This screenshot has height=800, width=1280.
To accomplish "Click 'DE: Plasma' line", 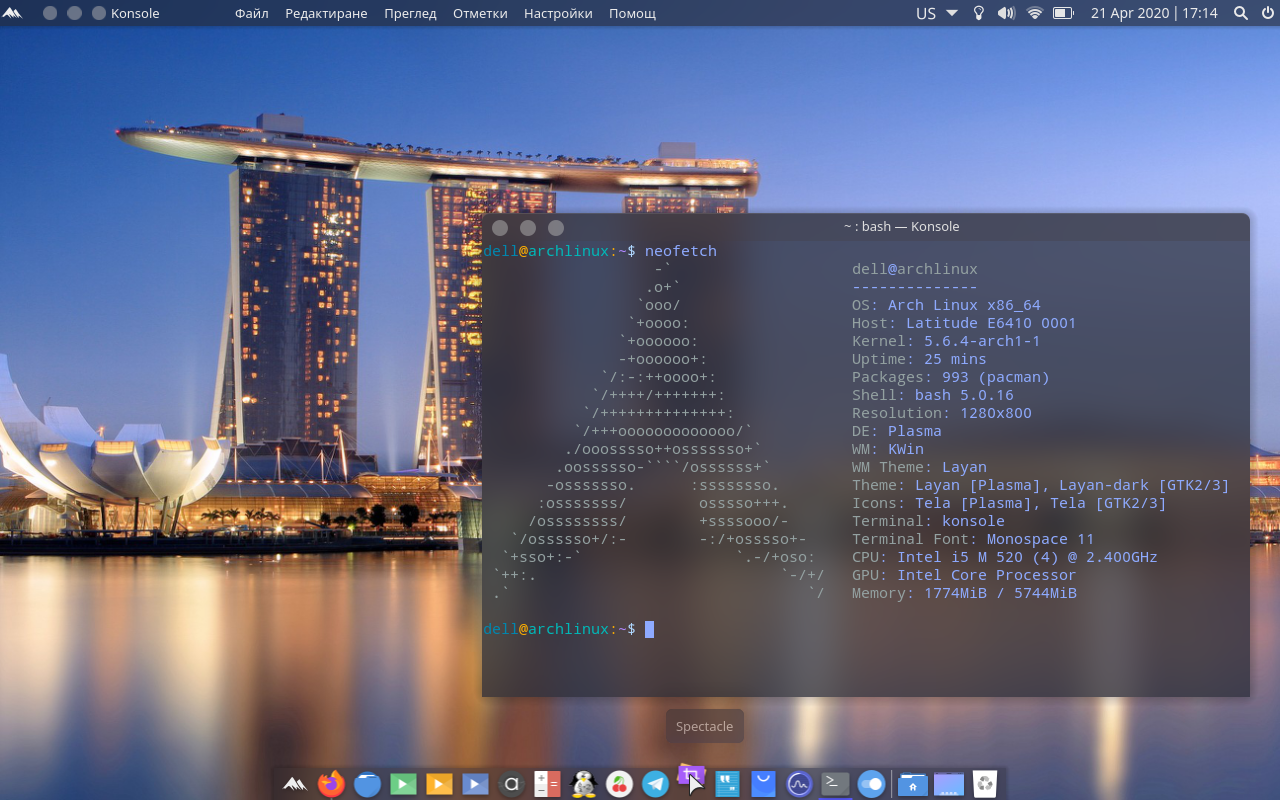I will pyautogui.click(x=897, y=431).
